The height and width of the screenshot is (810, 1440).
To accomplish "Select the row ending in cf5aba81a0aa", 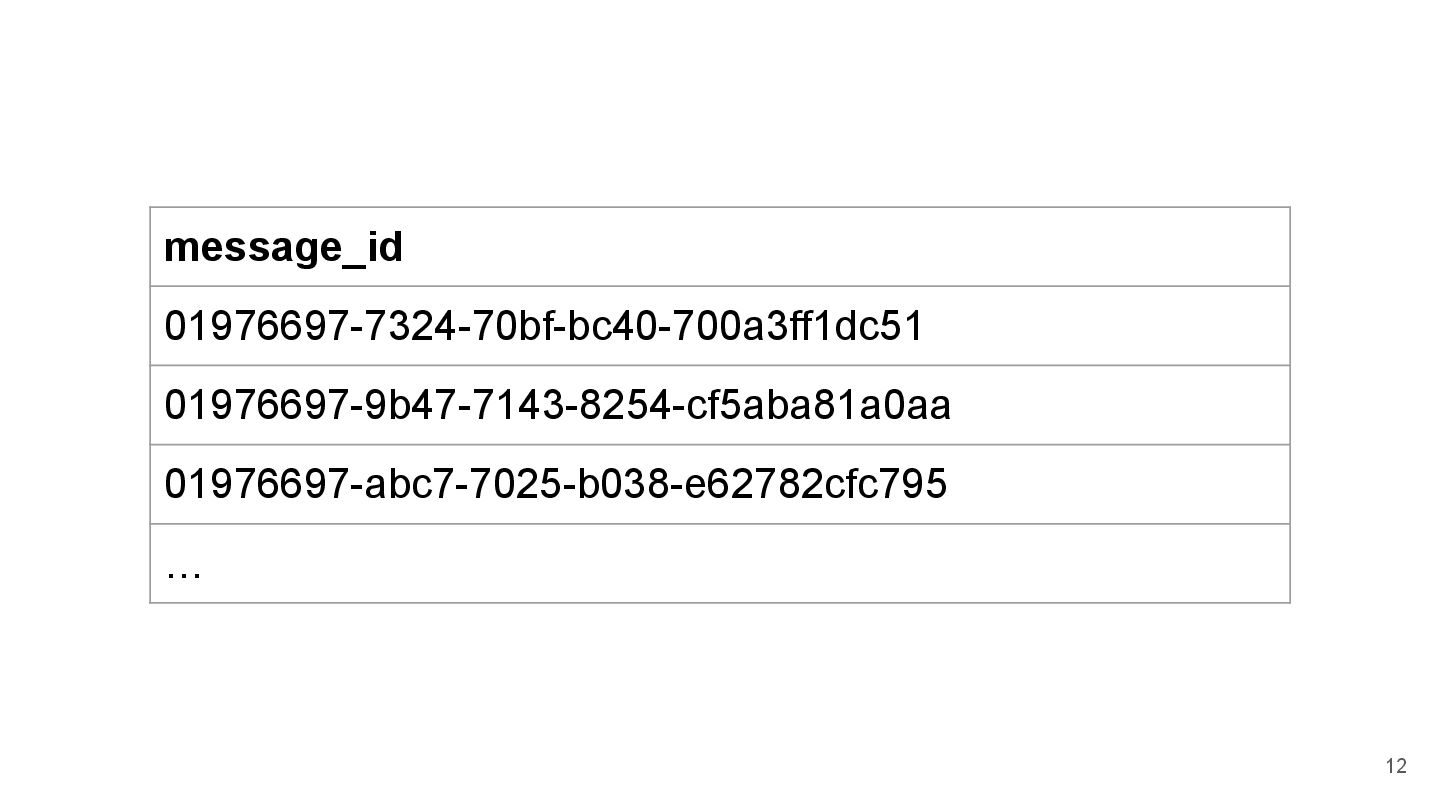I will coord(720,405).
